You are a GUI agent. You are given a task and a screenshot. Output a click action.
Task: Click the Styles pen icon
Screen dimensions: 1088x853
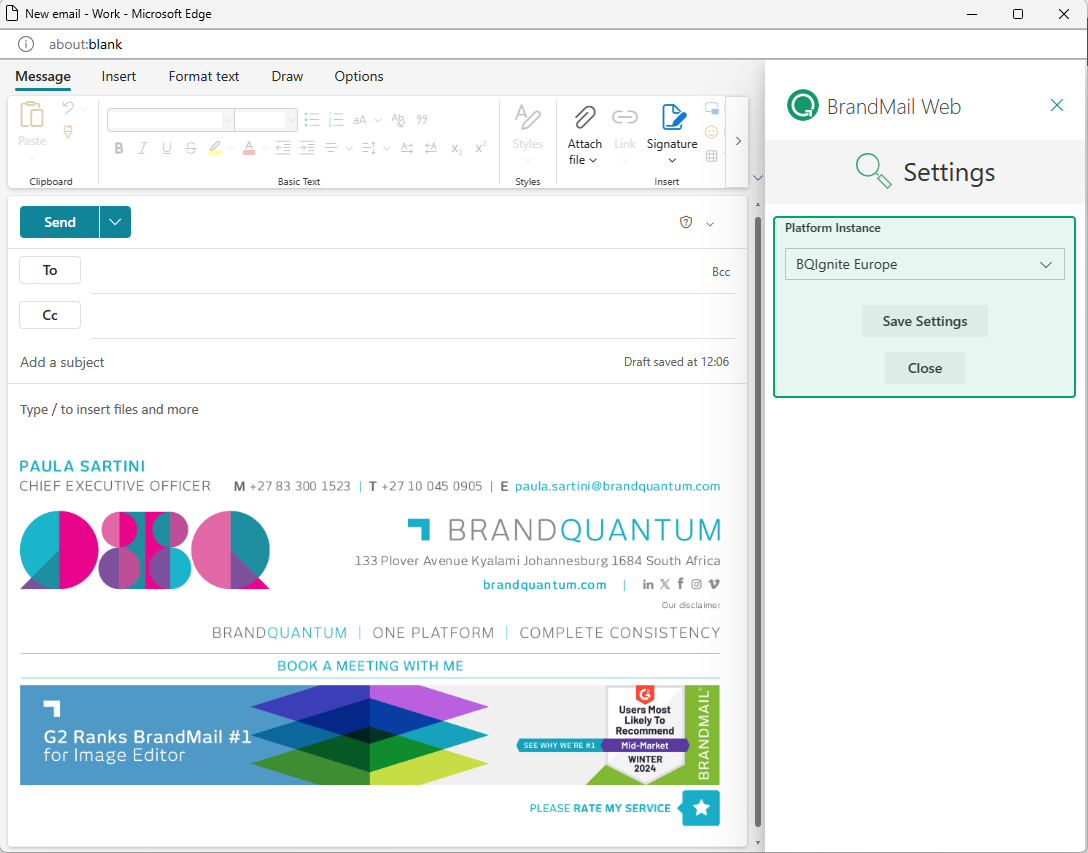click(527, 117)
